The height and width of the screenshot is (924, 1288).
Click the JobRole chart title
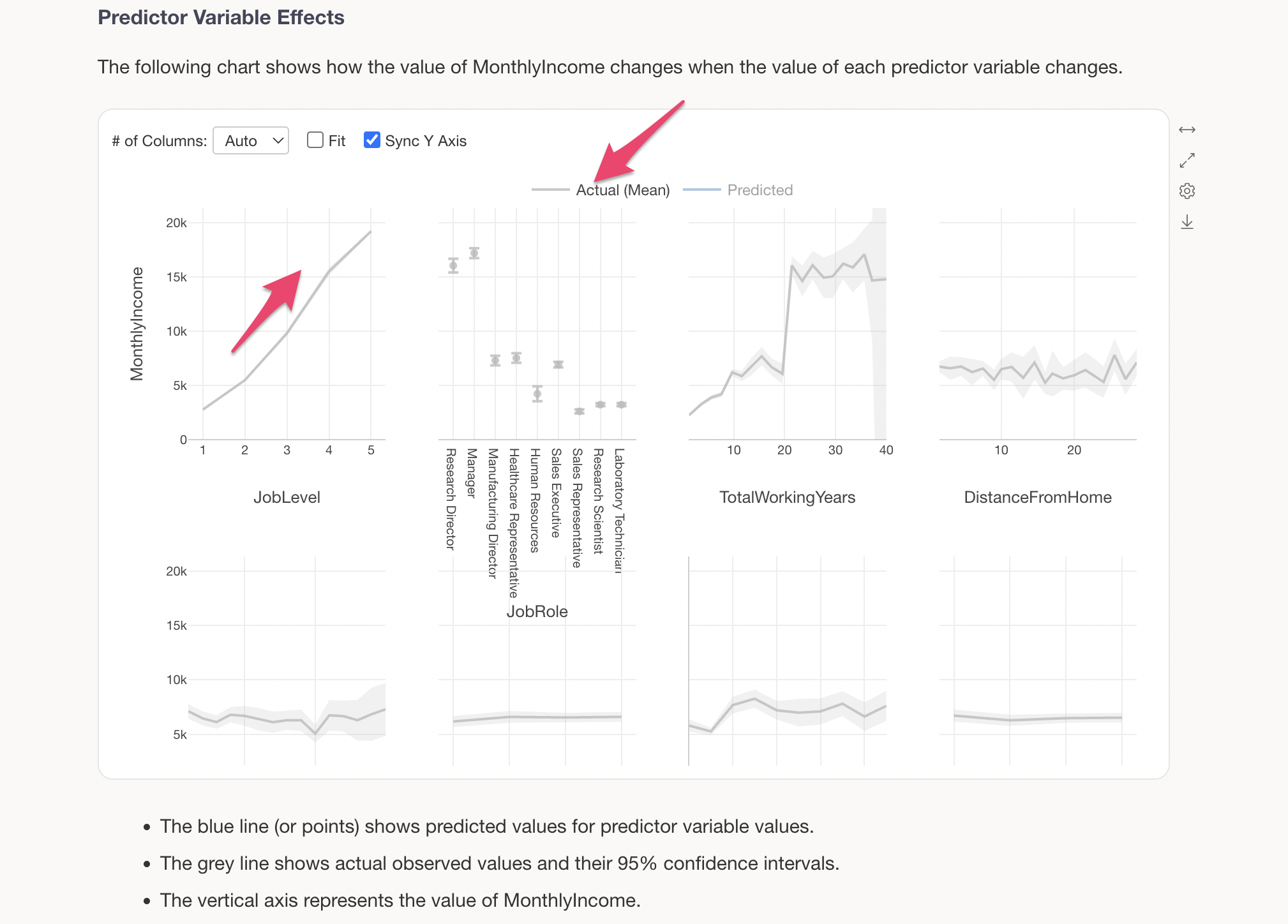pos(537,611)
